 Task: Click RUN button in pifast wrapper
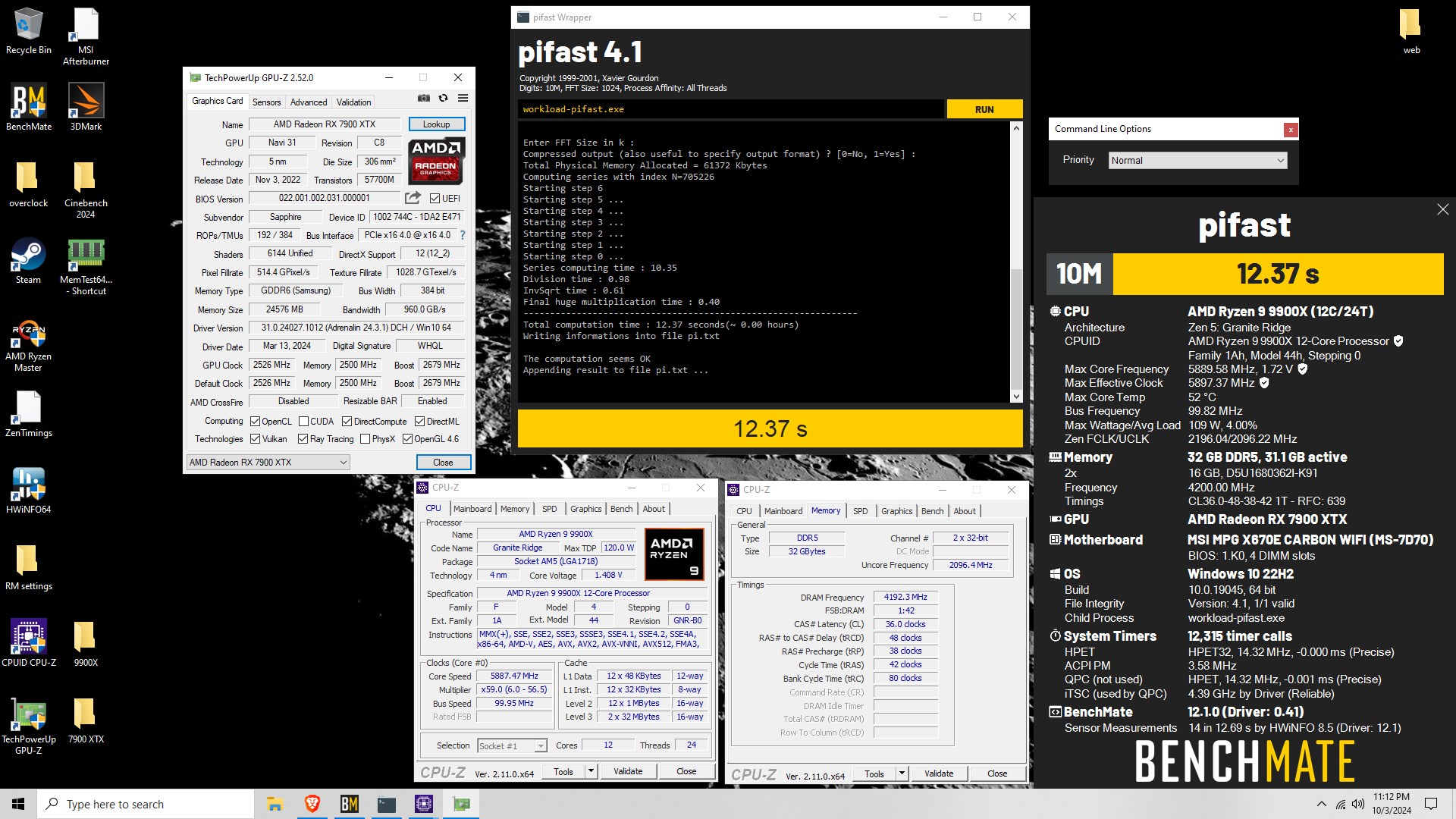tap(984, 109)
